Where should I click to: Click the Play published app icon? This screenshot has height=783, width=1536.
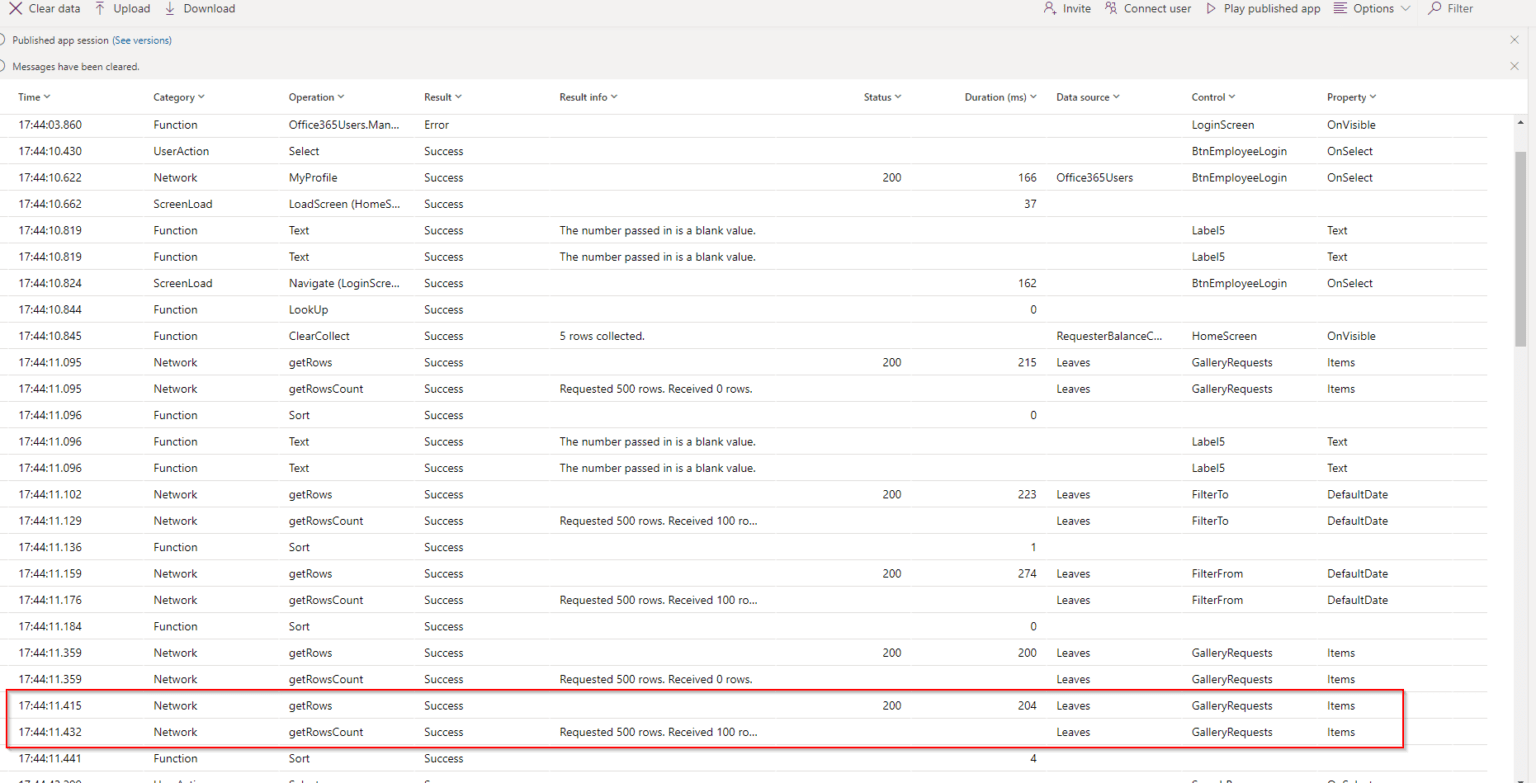tap(1210, 8)
